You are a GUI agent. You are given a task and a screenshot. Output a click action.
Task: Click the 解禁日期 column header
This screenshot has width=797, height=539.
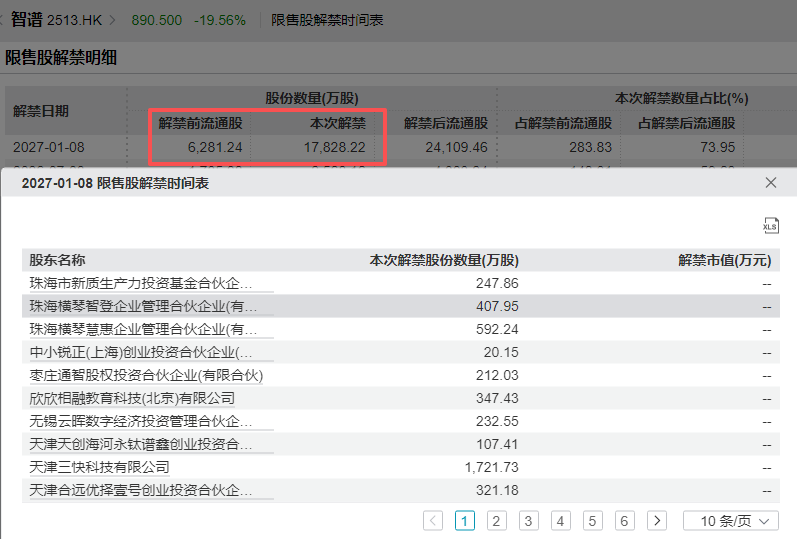point(41,111)
